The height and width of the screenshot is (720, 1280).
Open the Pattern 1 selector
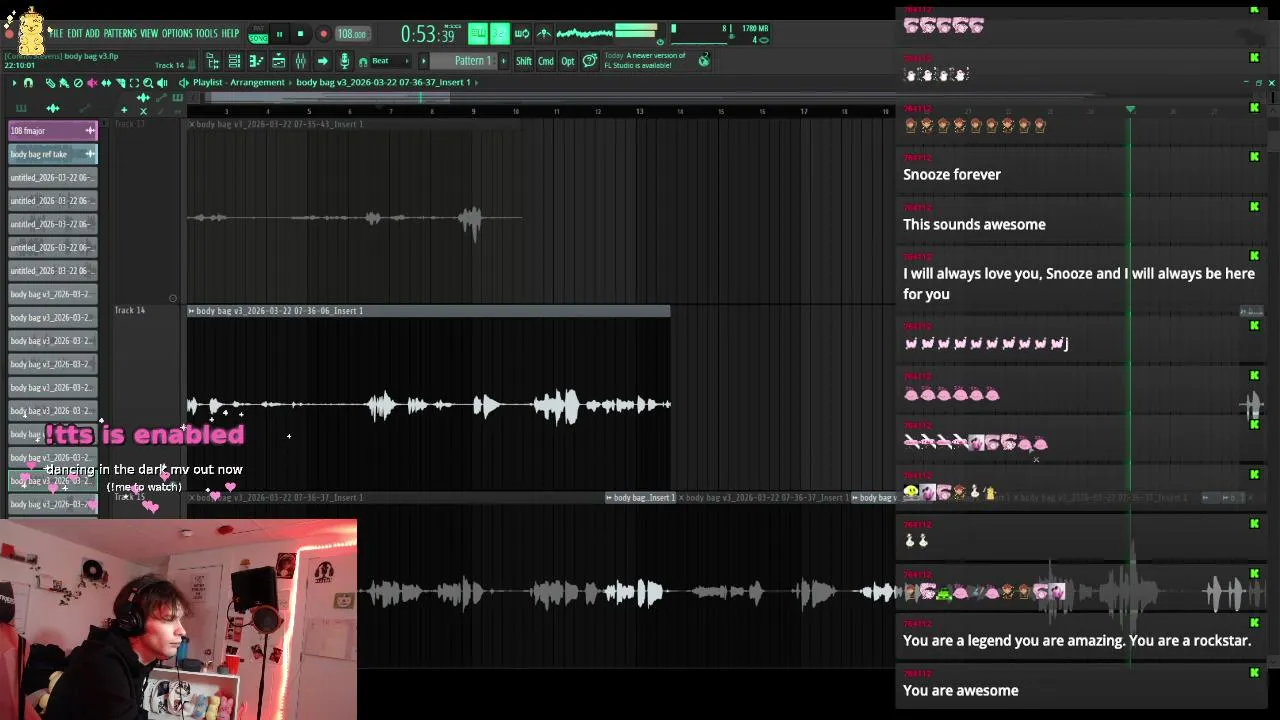pos(464,61)
